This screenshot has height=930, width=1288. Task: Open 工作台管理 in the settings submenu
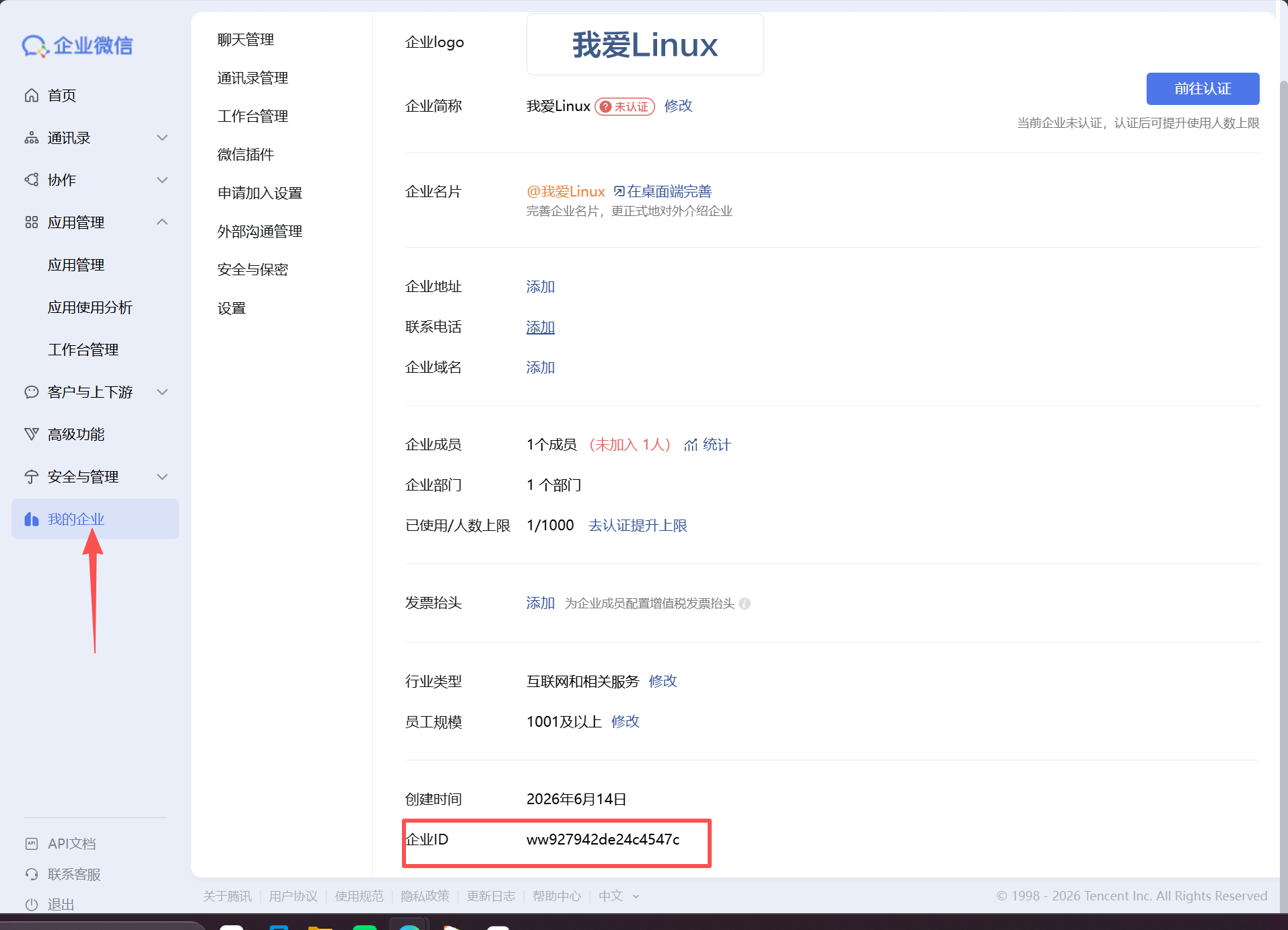253,116
